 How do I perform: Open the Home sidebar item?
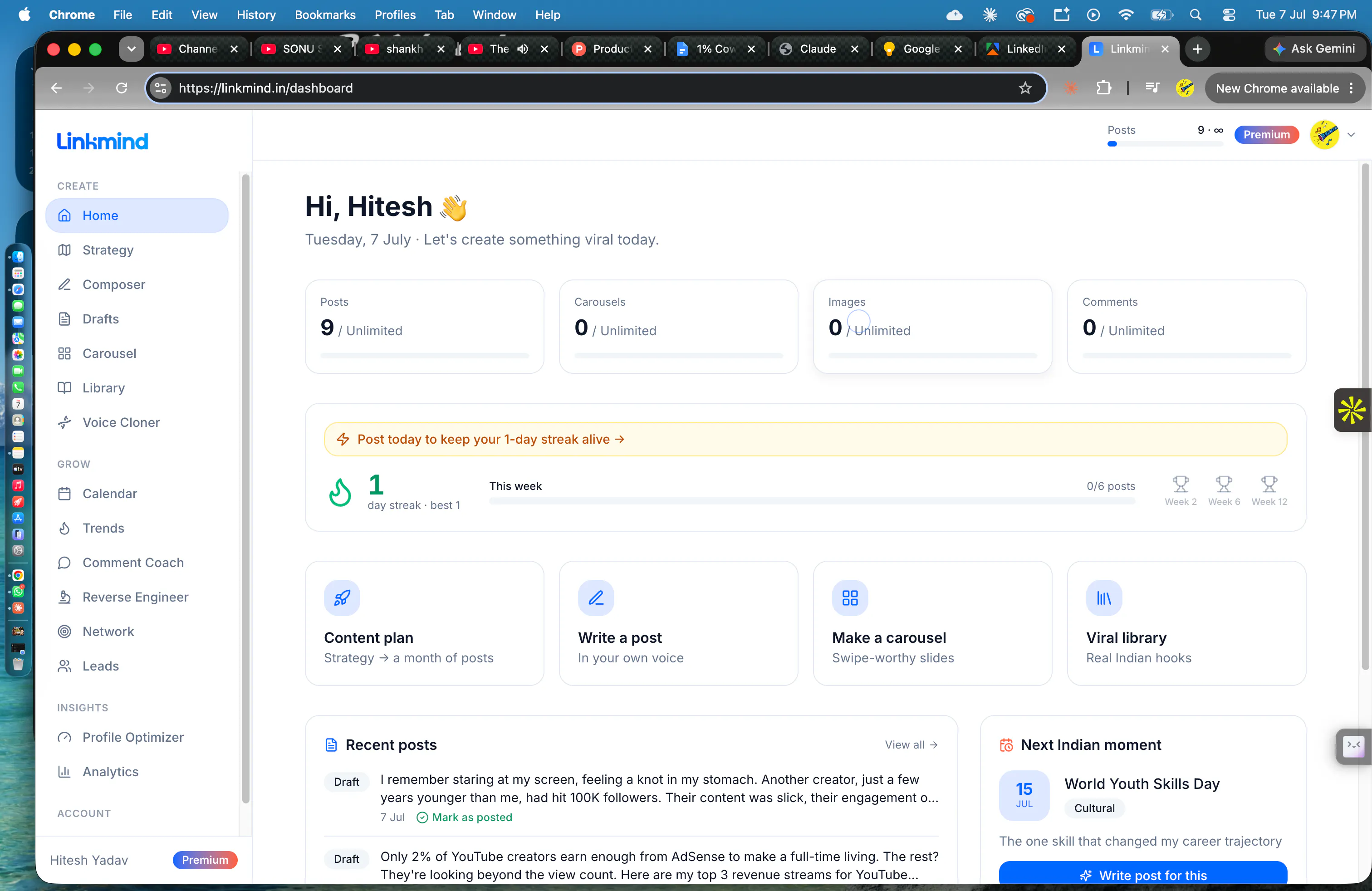pyautogui.click(x=137, y=215)
